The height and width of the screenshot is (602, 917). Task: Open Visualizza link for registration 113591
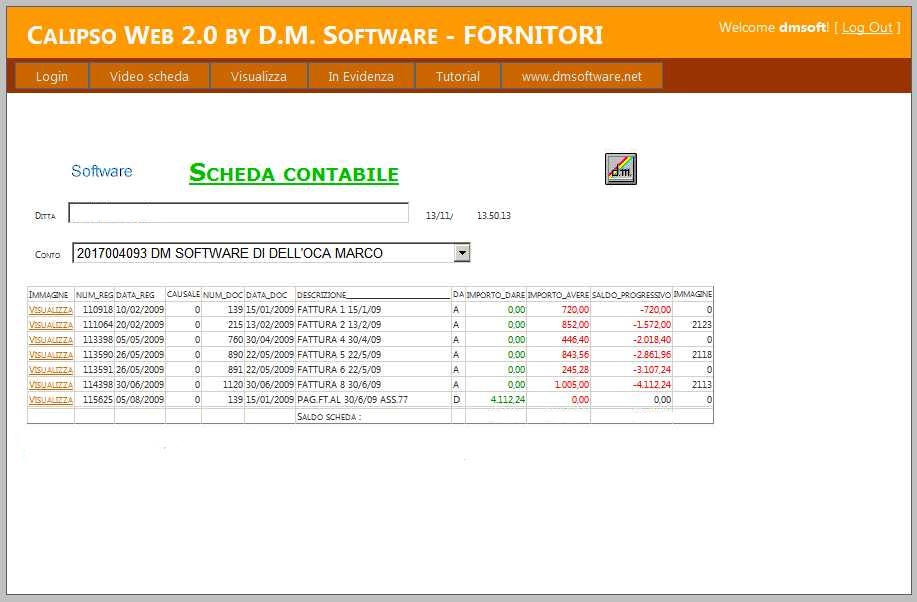coord(51,370)
